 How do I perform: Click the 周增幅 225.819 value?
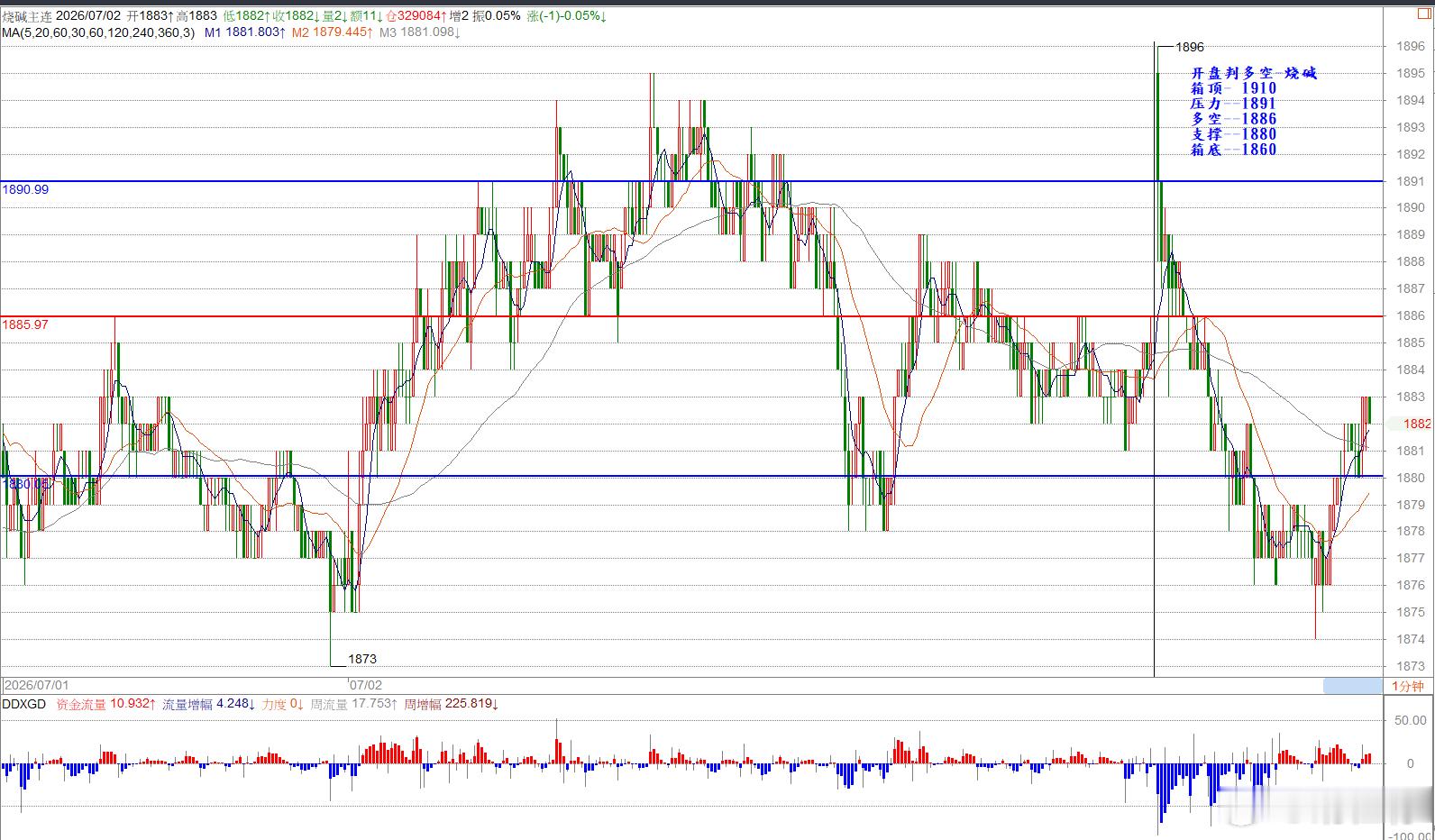[x=452, y=704]
